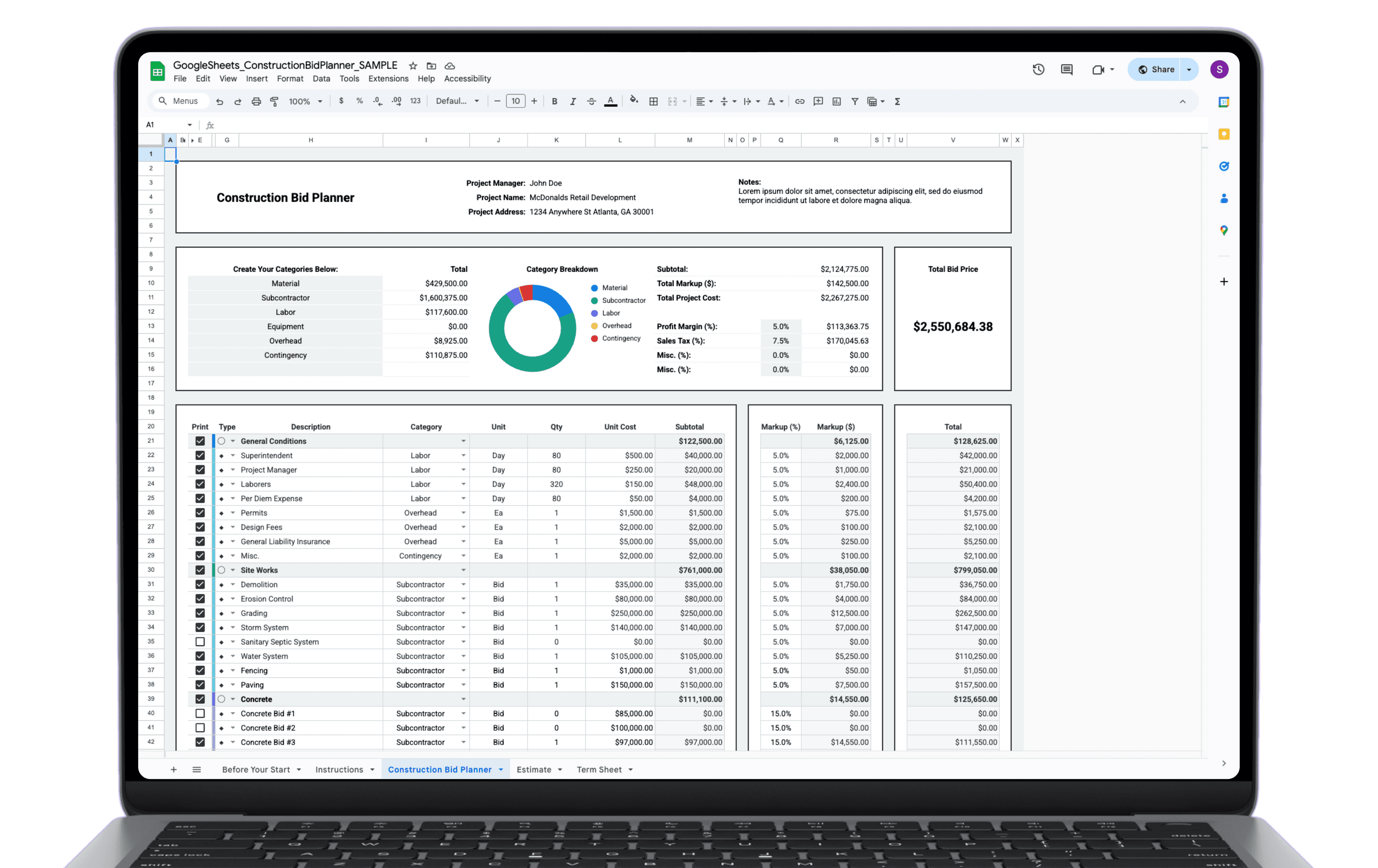The width and height of the screenshot is (1378, 868).
Task: Uncheck the Print checkbox for Water System
Action: tap(200, 656)
